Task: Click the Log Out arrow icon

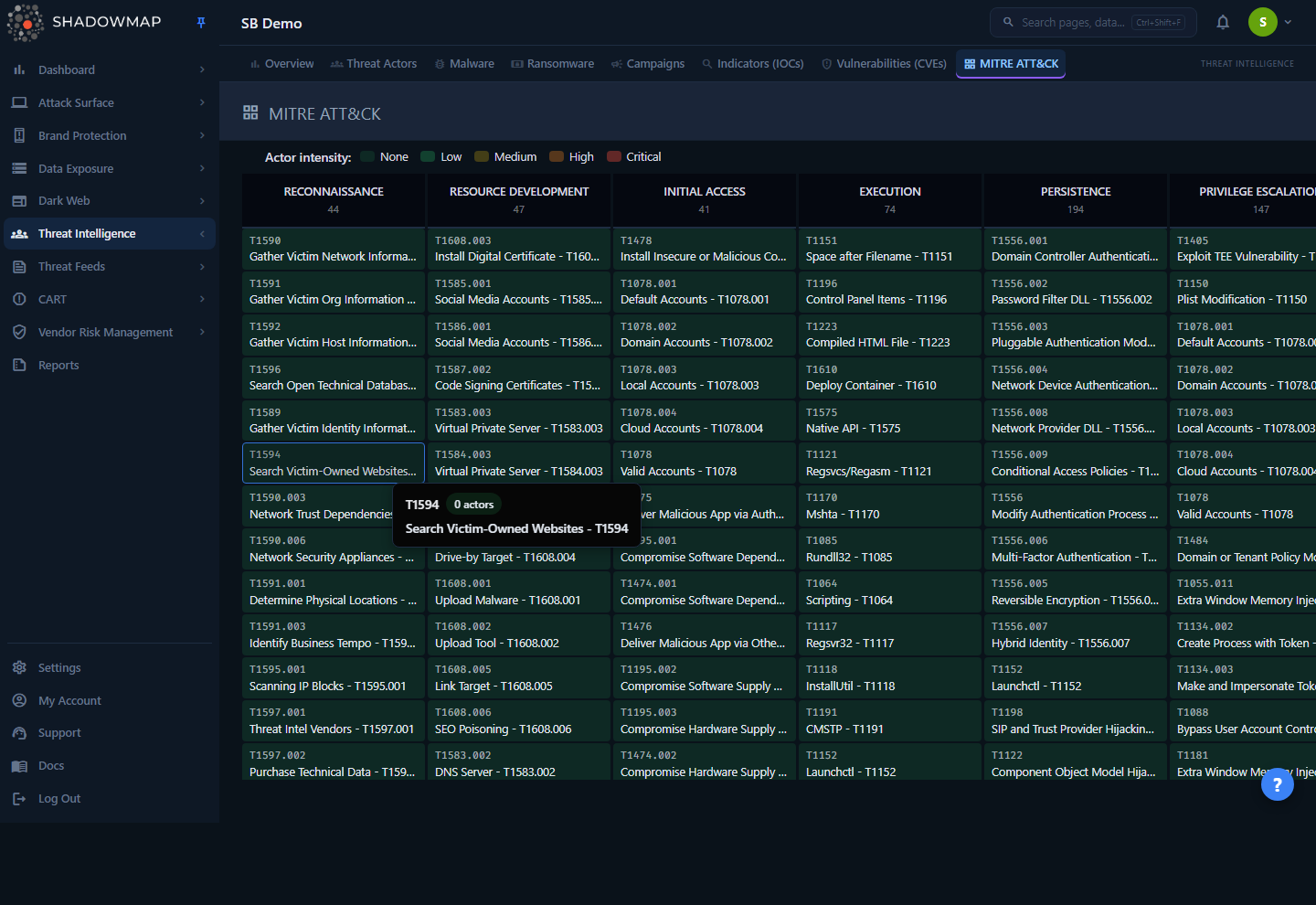Action: click(x=19, y=799)
